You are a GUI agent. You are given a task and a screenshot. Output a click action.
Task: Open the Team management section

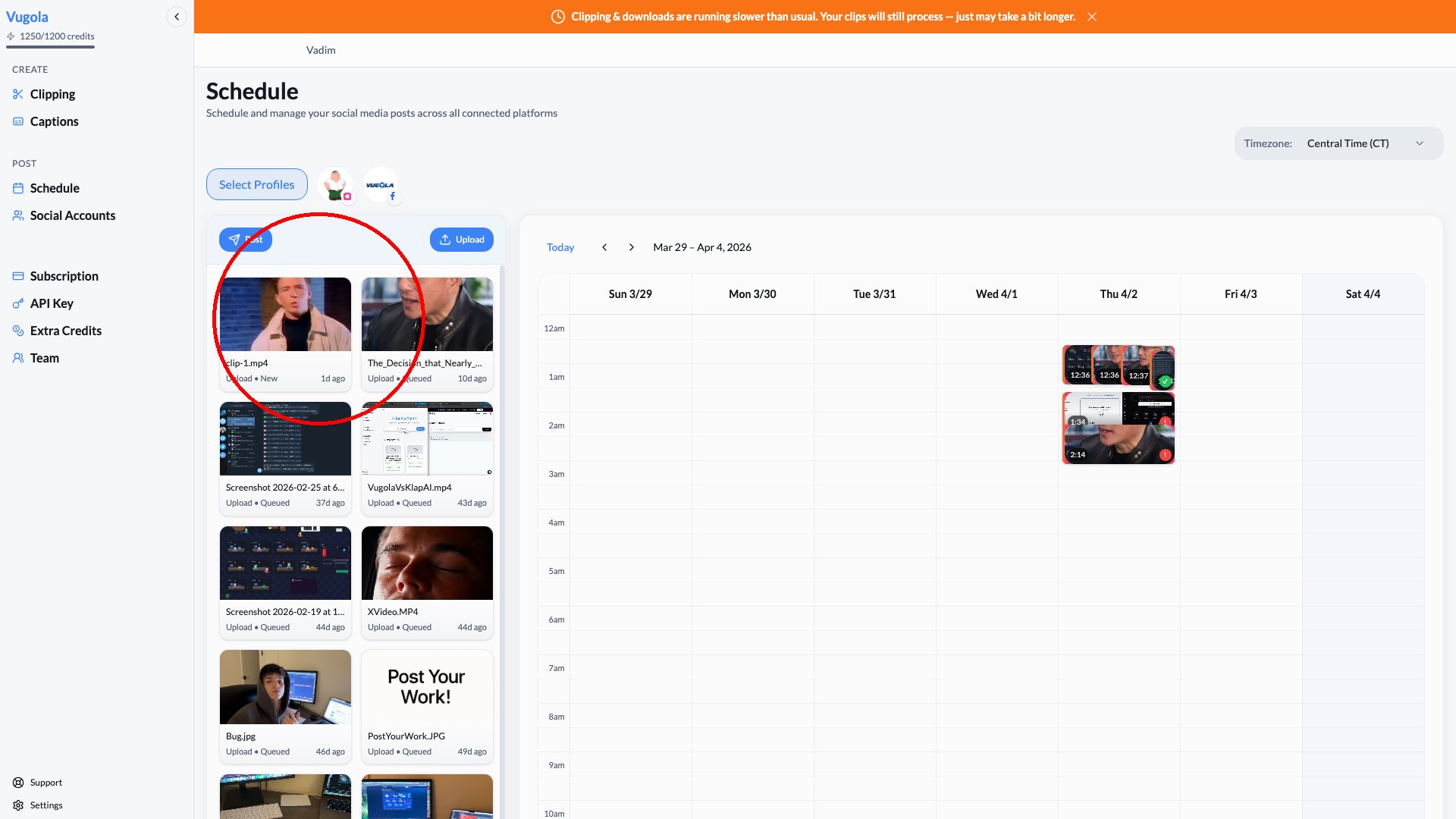point(44,358)
